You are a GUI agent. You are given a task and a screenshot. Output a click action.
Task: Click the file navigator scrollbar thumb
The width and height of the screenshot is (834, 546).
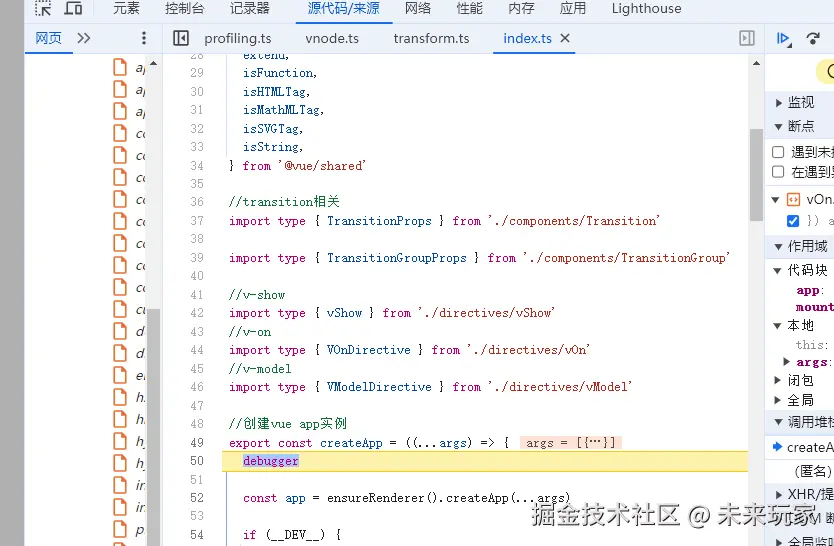tap(153, 426)
